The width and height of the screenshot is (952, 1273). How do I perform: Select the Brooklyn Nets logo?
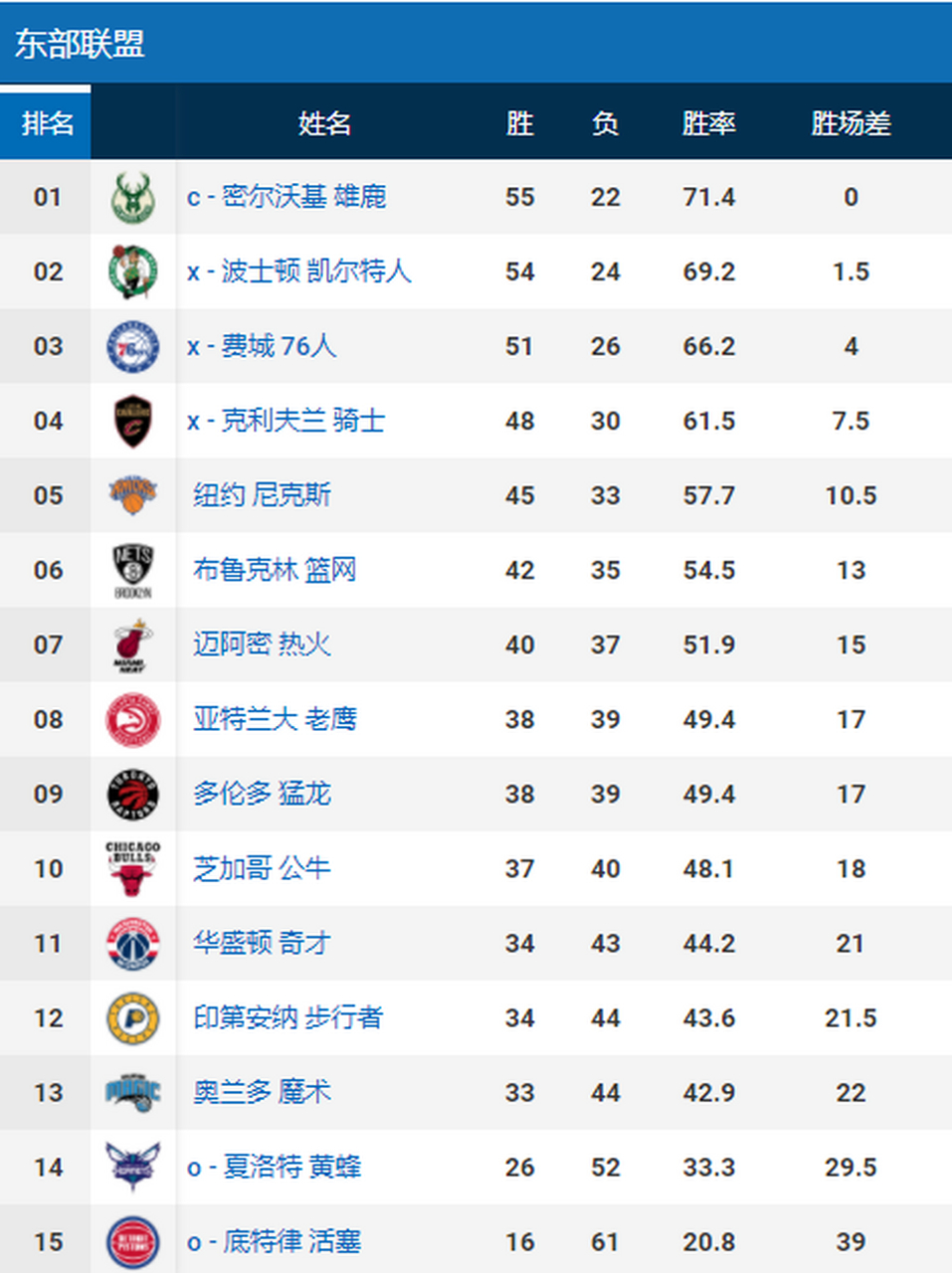tap(134, 570)
